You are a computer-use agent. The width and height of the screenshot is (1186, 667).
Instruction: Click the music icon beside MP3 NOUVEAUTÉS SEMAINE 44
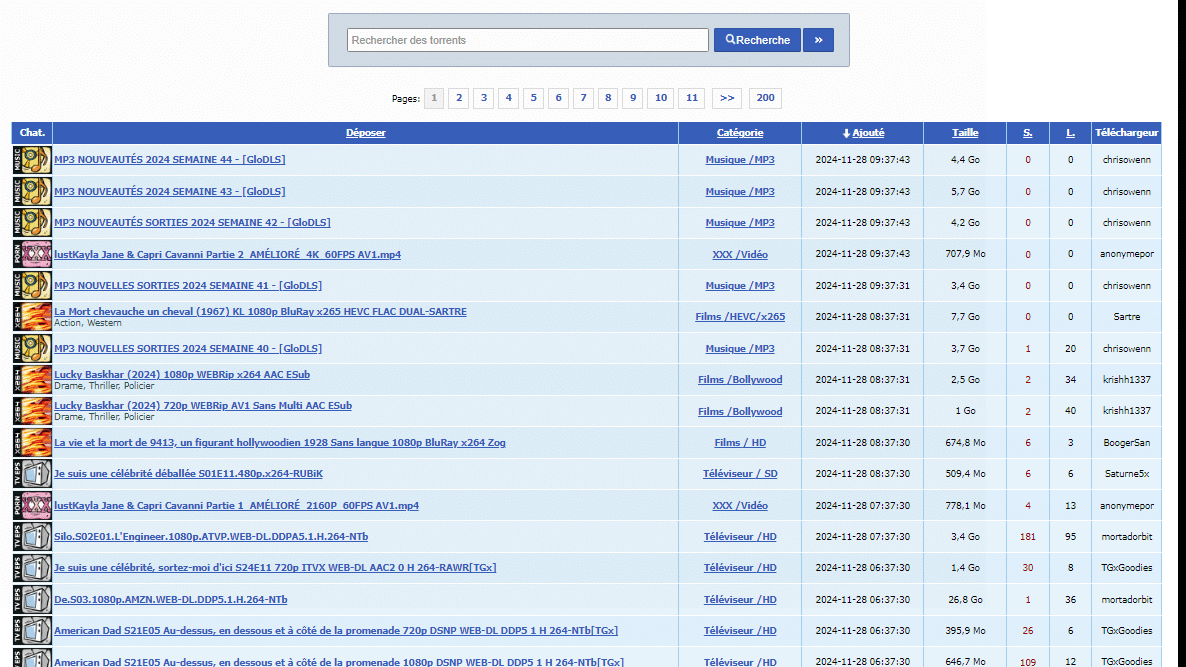click(x=32, y=160)
